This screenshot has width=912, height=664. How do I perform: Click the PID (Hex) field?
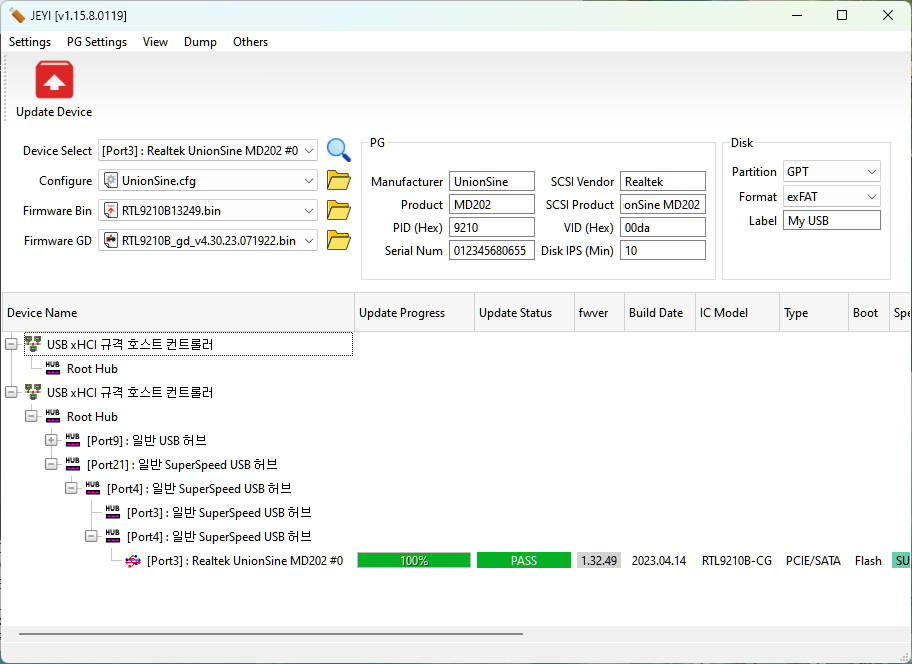[x=491, y=227]
